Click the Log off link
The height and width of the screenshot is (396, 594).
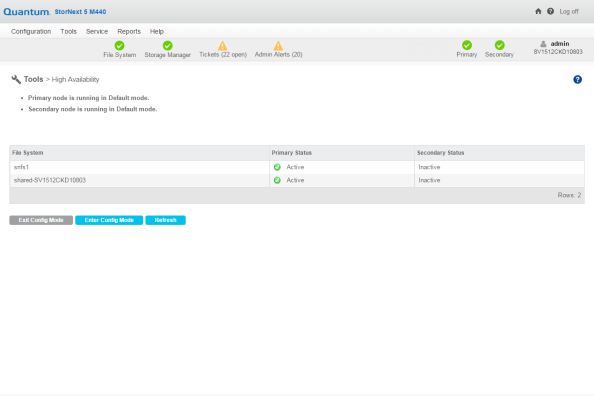coord(569,12)
